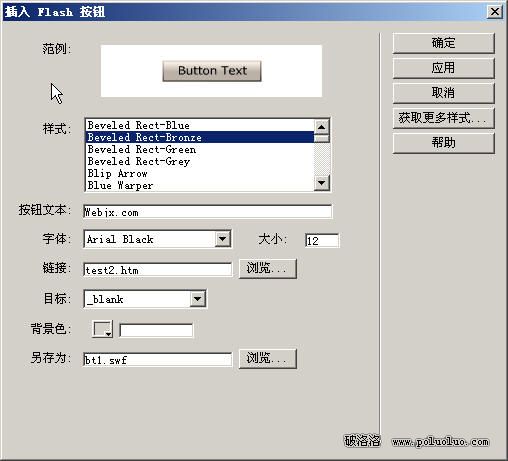
Task: Cancel the dialog with 取消
Action: 443,93
